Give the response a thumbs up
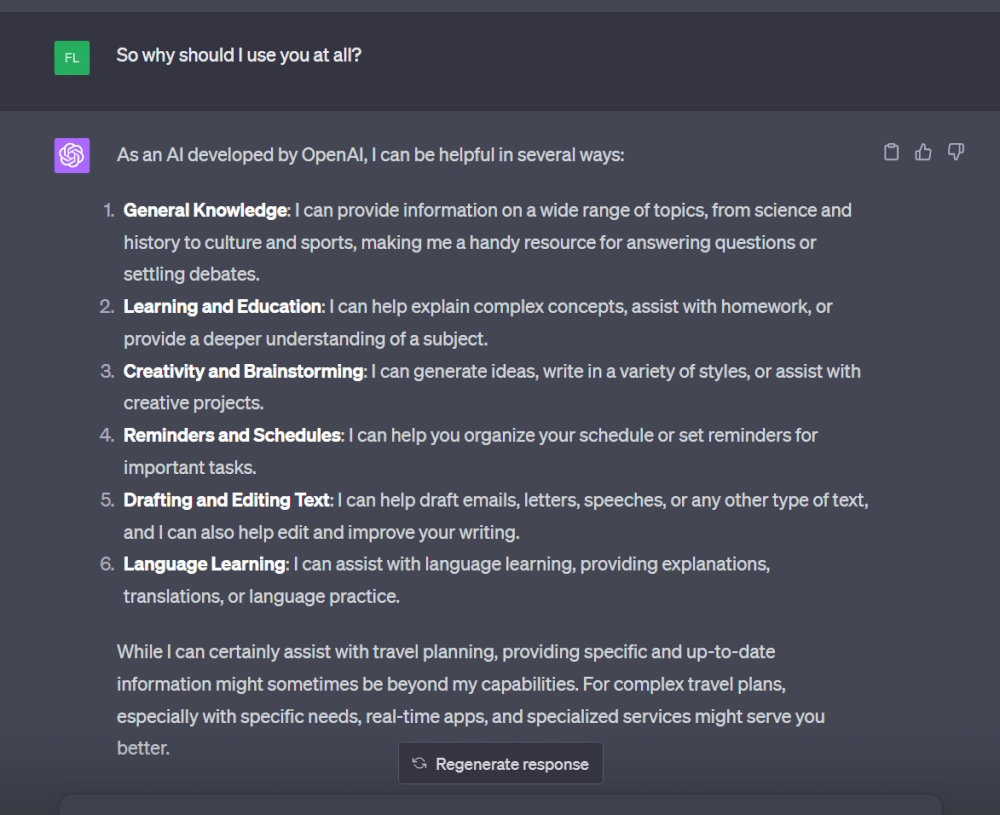Viewport: 1000px width, 815px height. pos(923,151)
